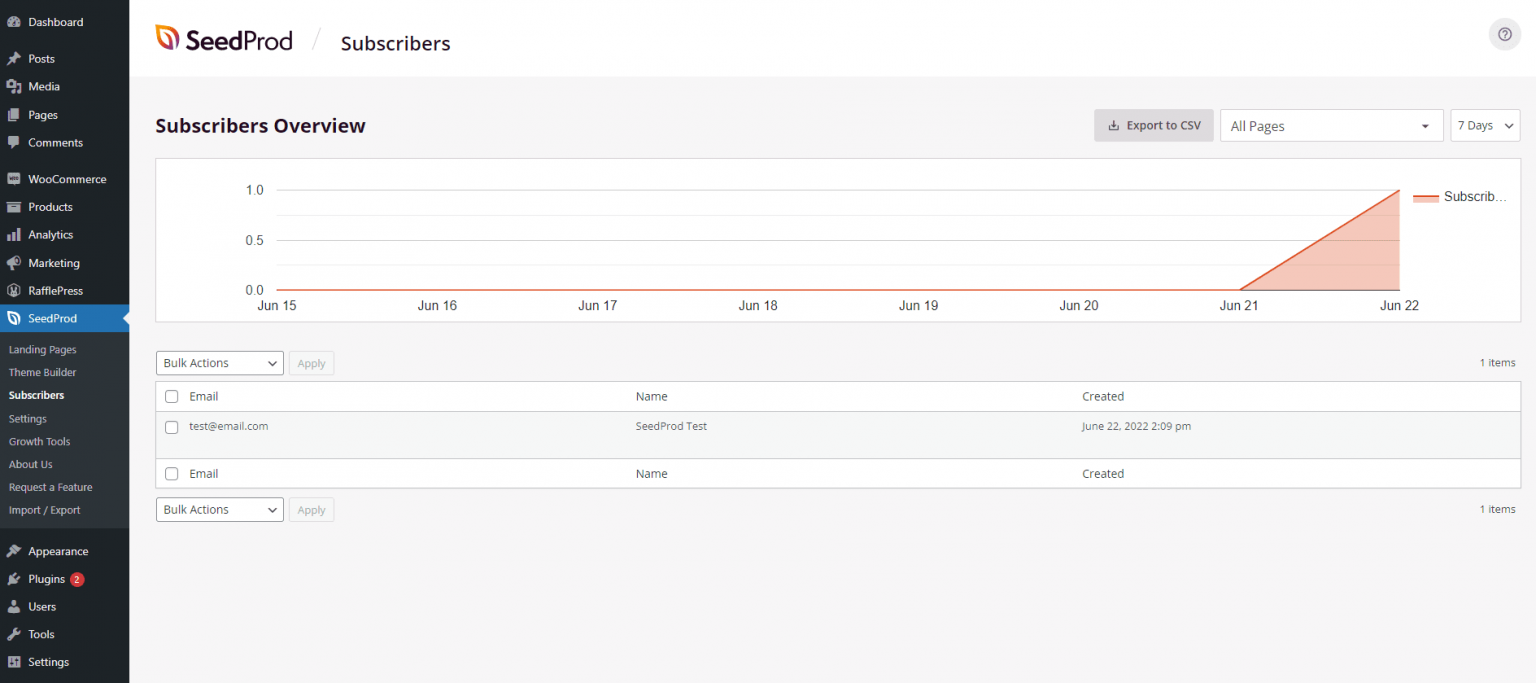Screen dimensions: 1536x683
Task: Click the help question mark icon
Action: tap(1504, 33)
